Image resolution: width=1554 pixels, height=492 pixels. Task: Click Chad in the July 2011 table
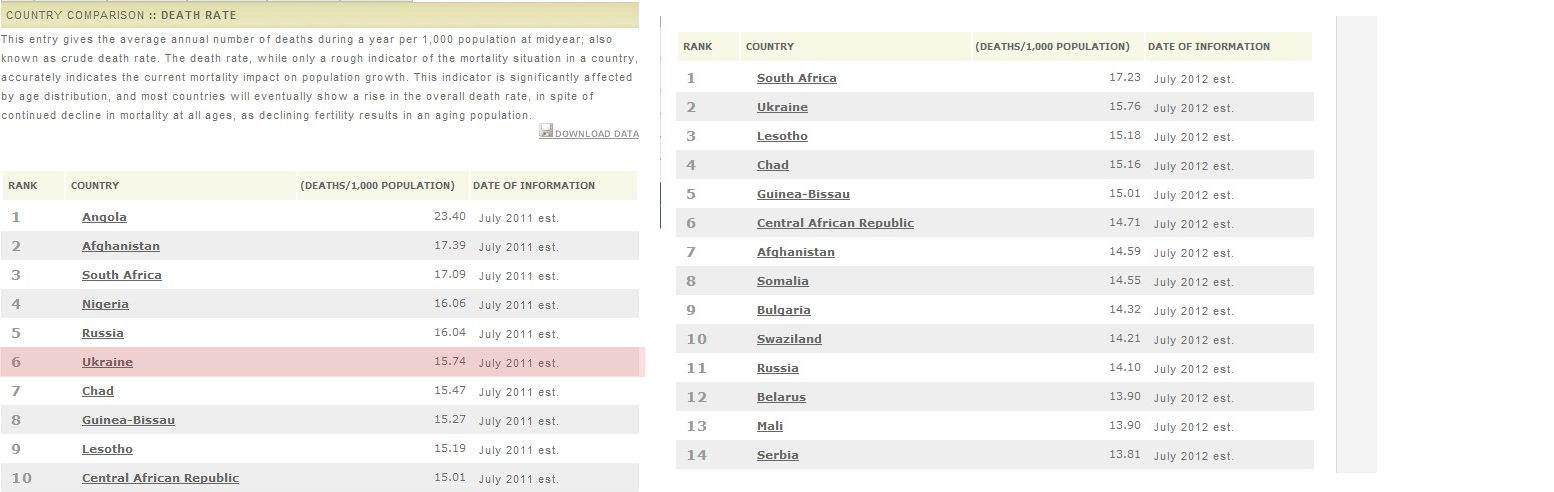98,391
